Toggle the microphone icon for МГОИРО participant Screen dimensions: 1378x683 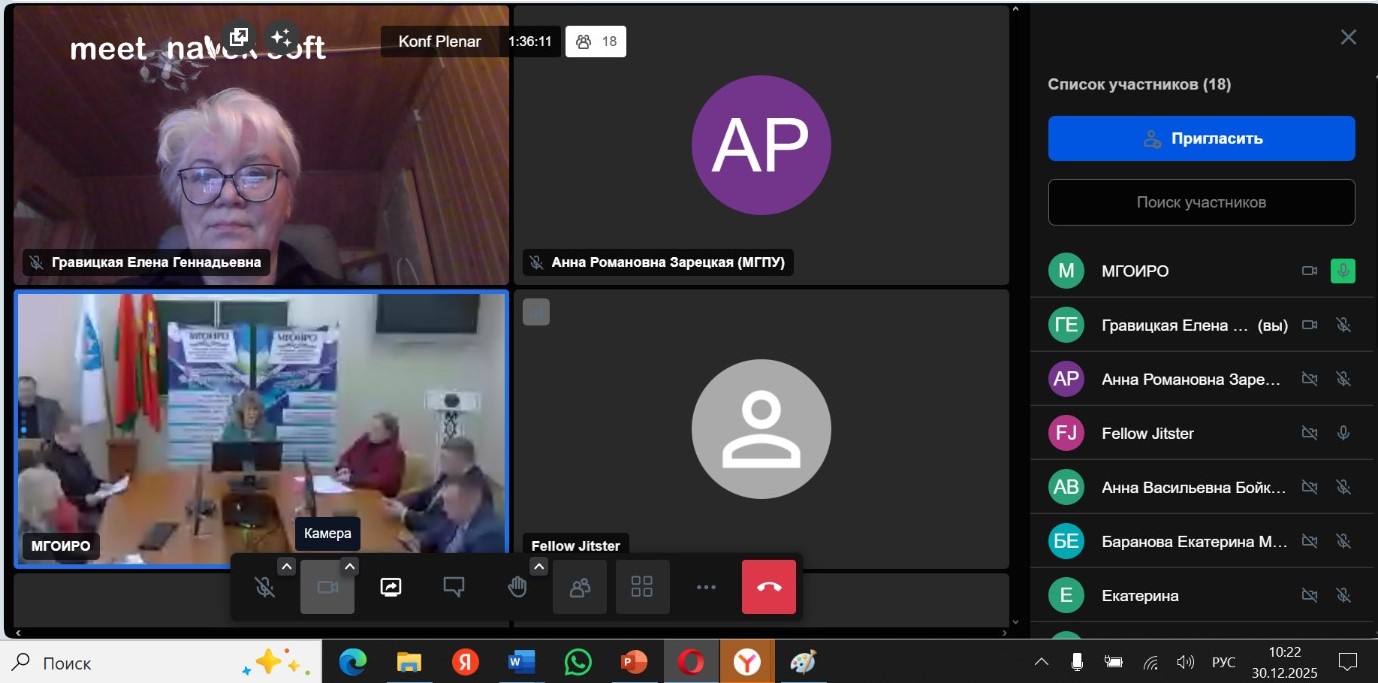pyautogui.click(x=1343, y=271)
